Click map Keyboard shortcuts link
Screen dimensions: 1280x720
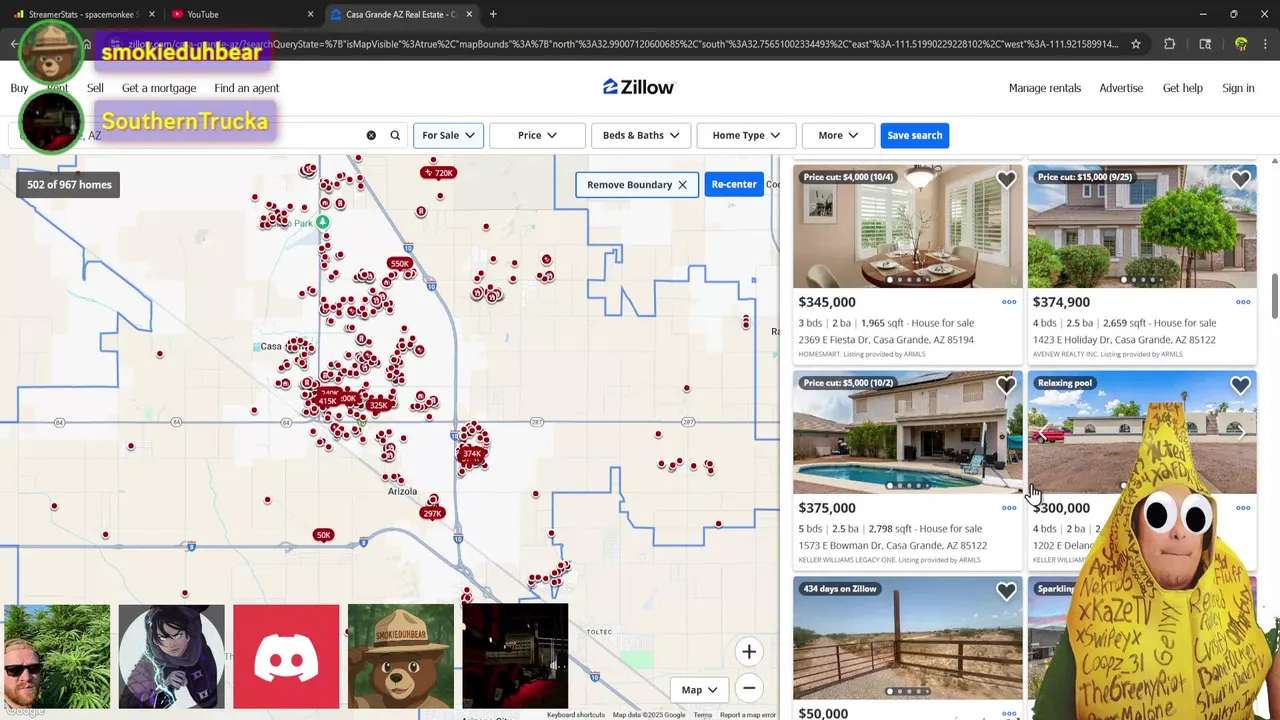click(x=576, y=715)
